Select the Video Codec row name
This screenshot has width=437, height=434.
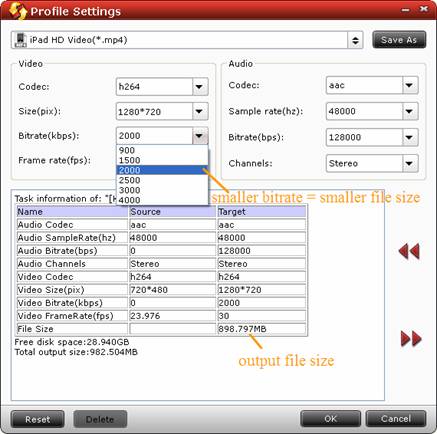72,277
